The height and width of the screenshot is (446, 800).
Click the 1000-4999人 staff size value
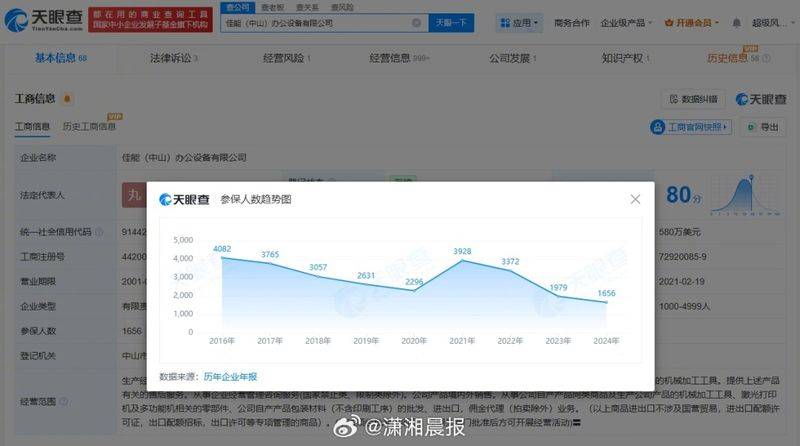(x=684, y=306)
